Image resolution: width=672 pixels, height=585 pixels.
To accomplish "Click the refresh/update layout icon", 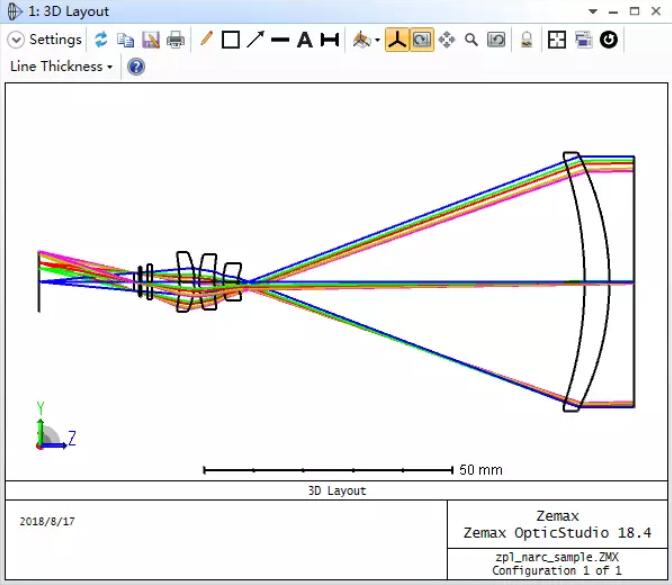I will pyautogui.click(x=101, y=40).
